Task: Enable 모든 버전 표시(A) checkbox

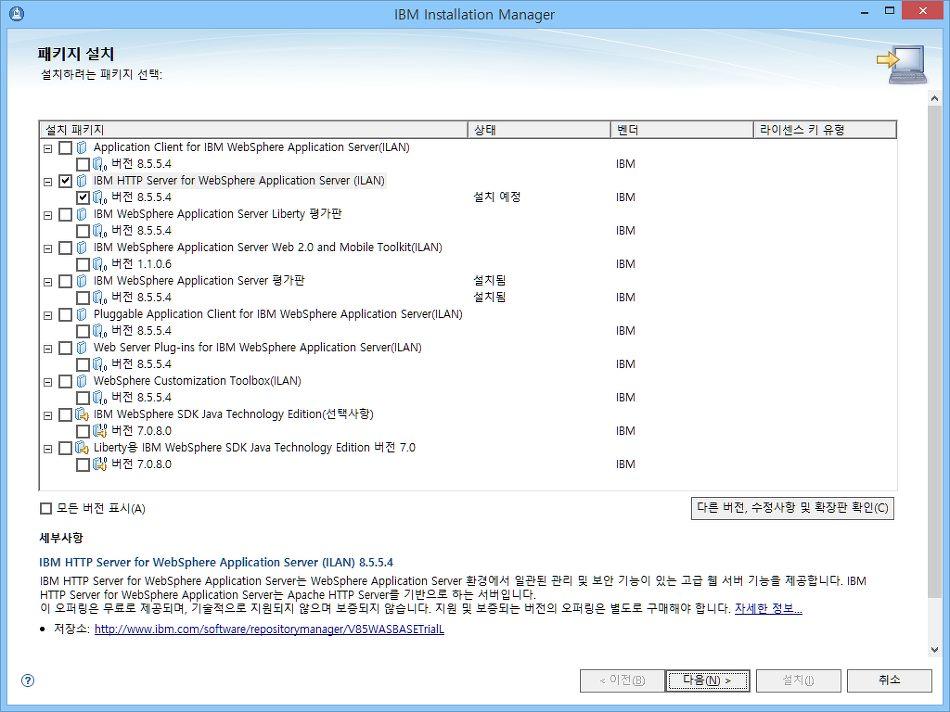Action: pyautogui.click(x=45, y=508)
